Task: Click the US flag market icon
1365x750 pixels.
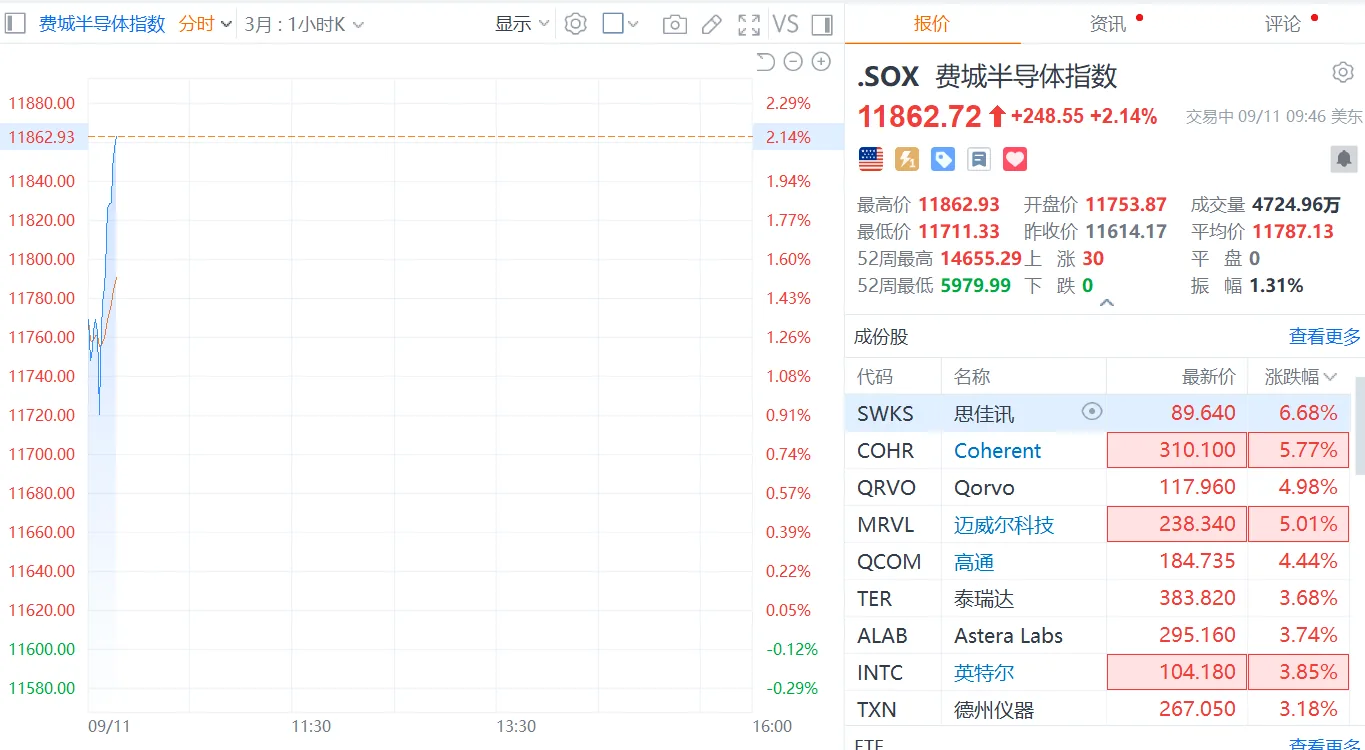Action: point(871,159)
